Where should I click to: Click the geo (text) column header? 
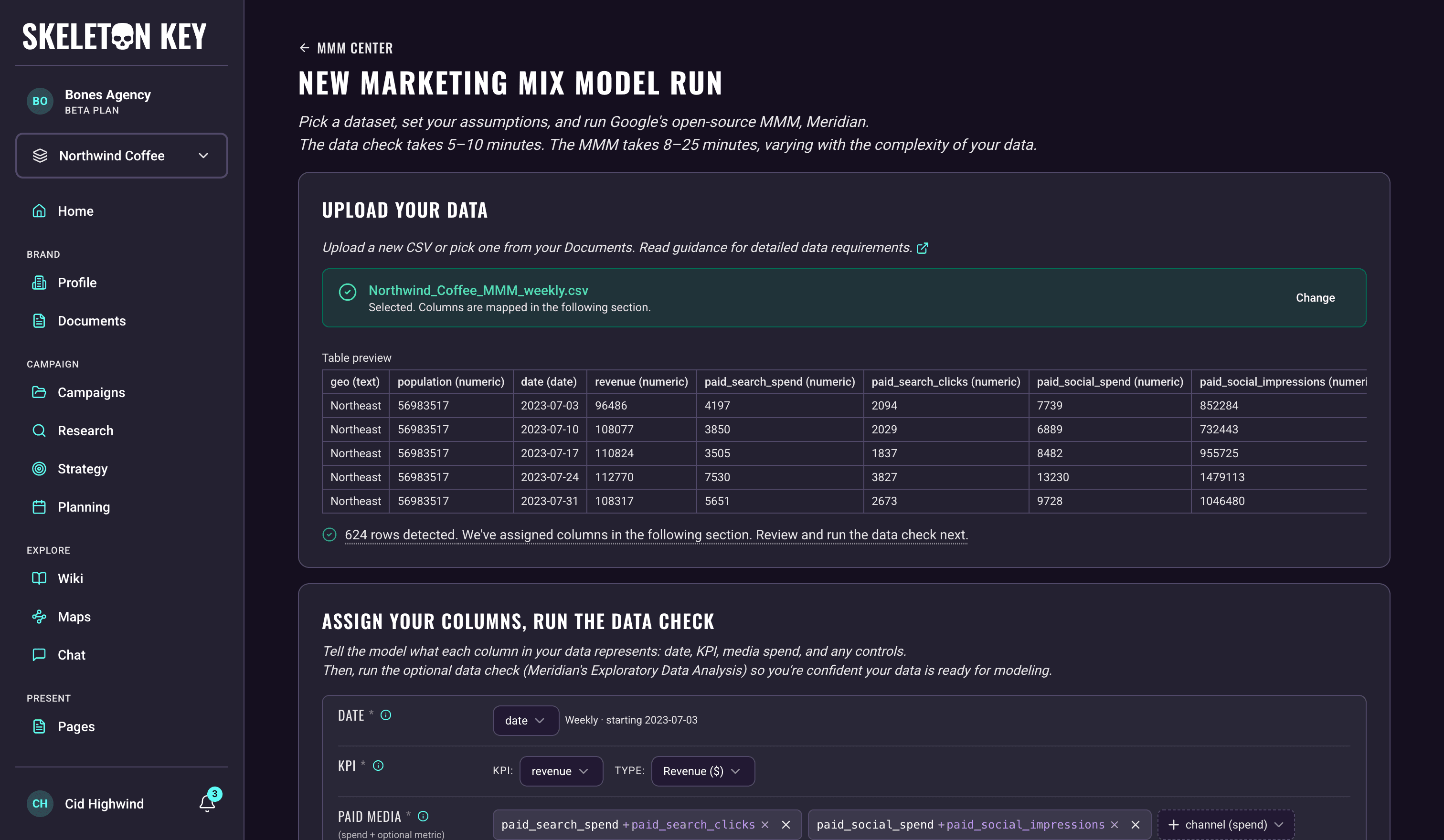tap(355, 382)
